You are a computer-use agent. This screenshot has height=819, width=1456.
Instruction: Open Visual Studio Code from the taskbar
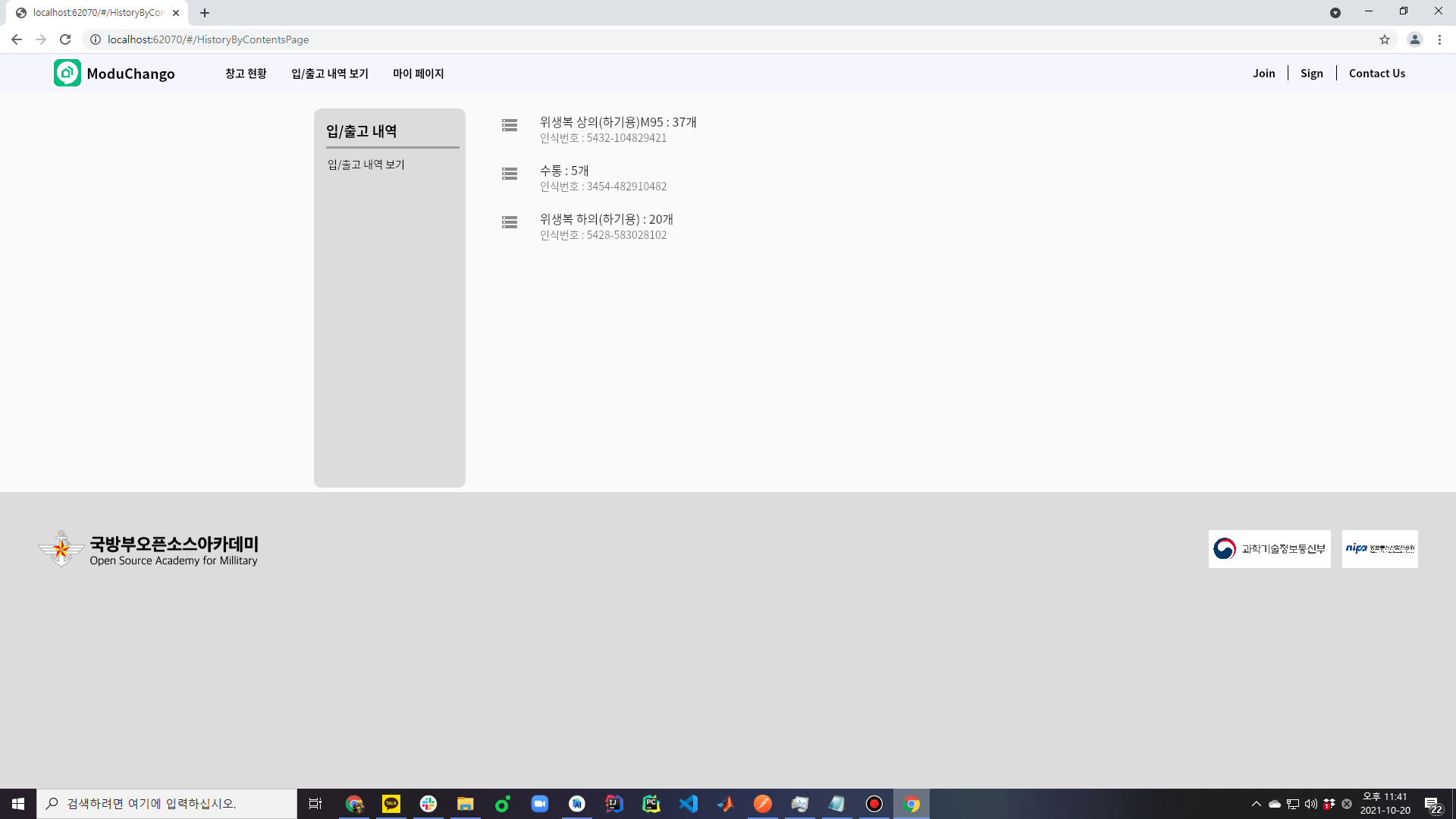tap(689, 804)
